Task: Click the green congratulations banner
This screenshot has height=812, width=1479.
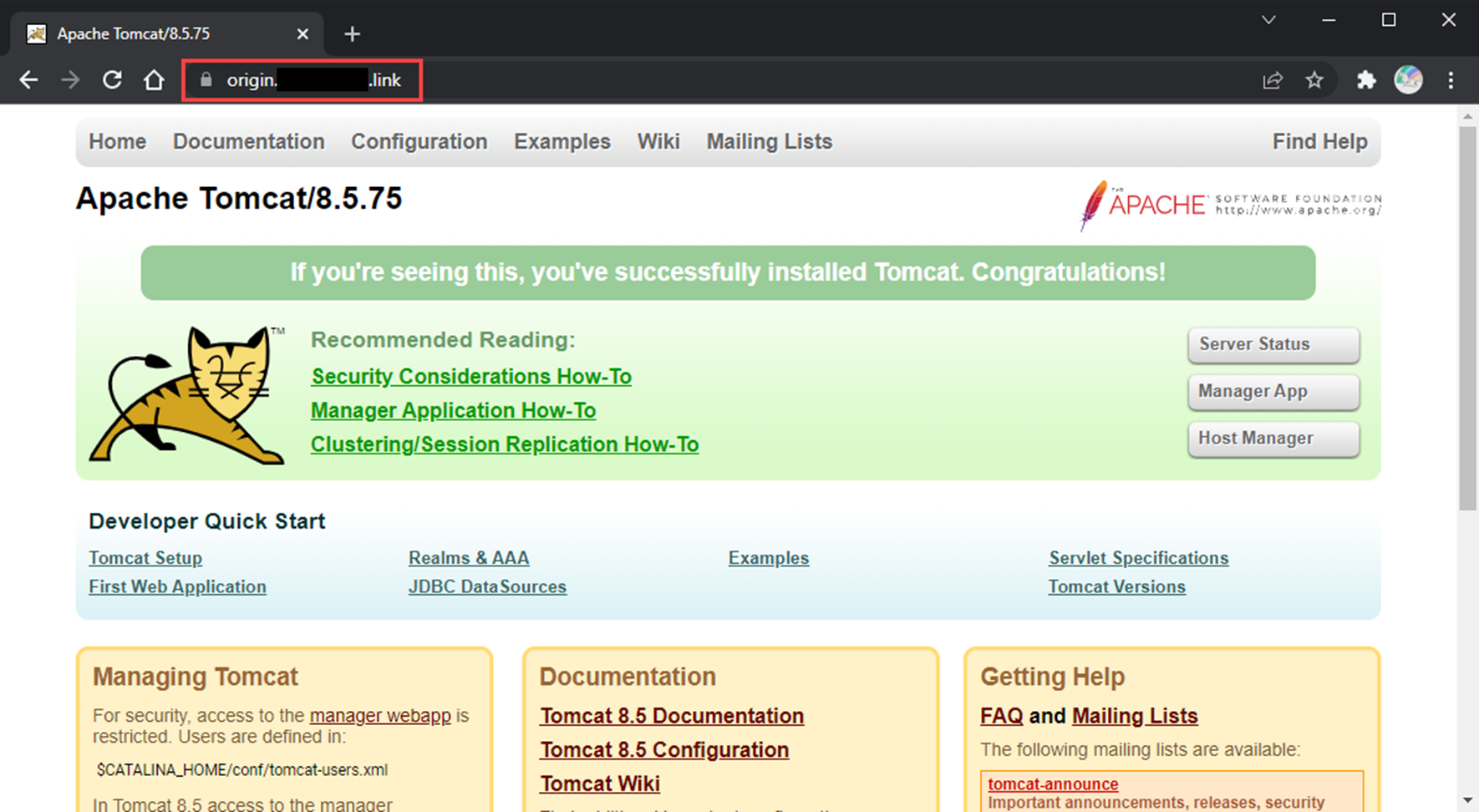Action: (x=728, y=273)
